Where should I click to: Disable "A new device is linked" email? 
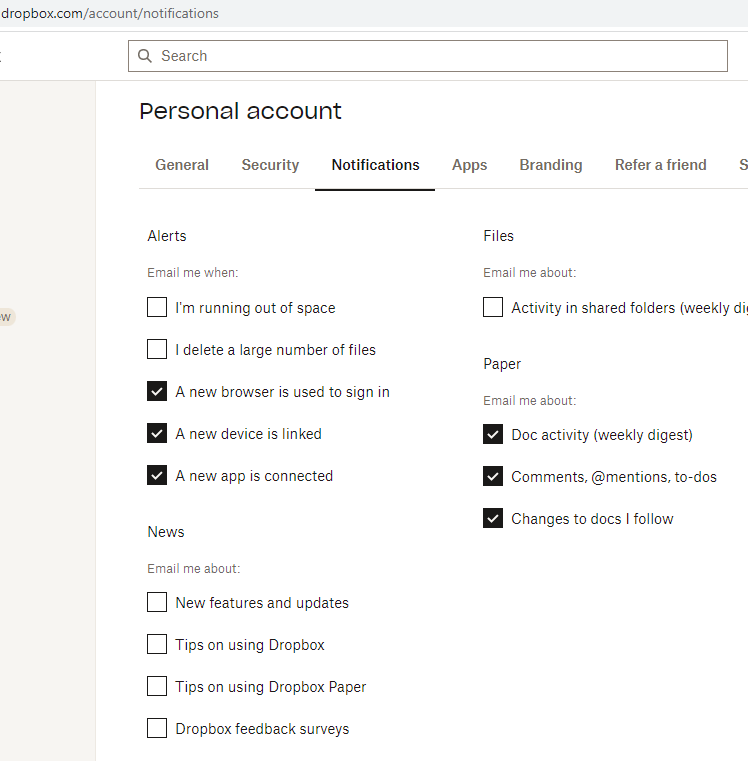tap(157, 433)
